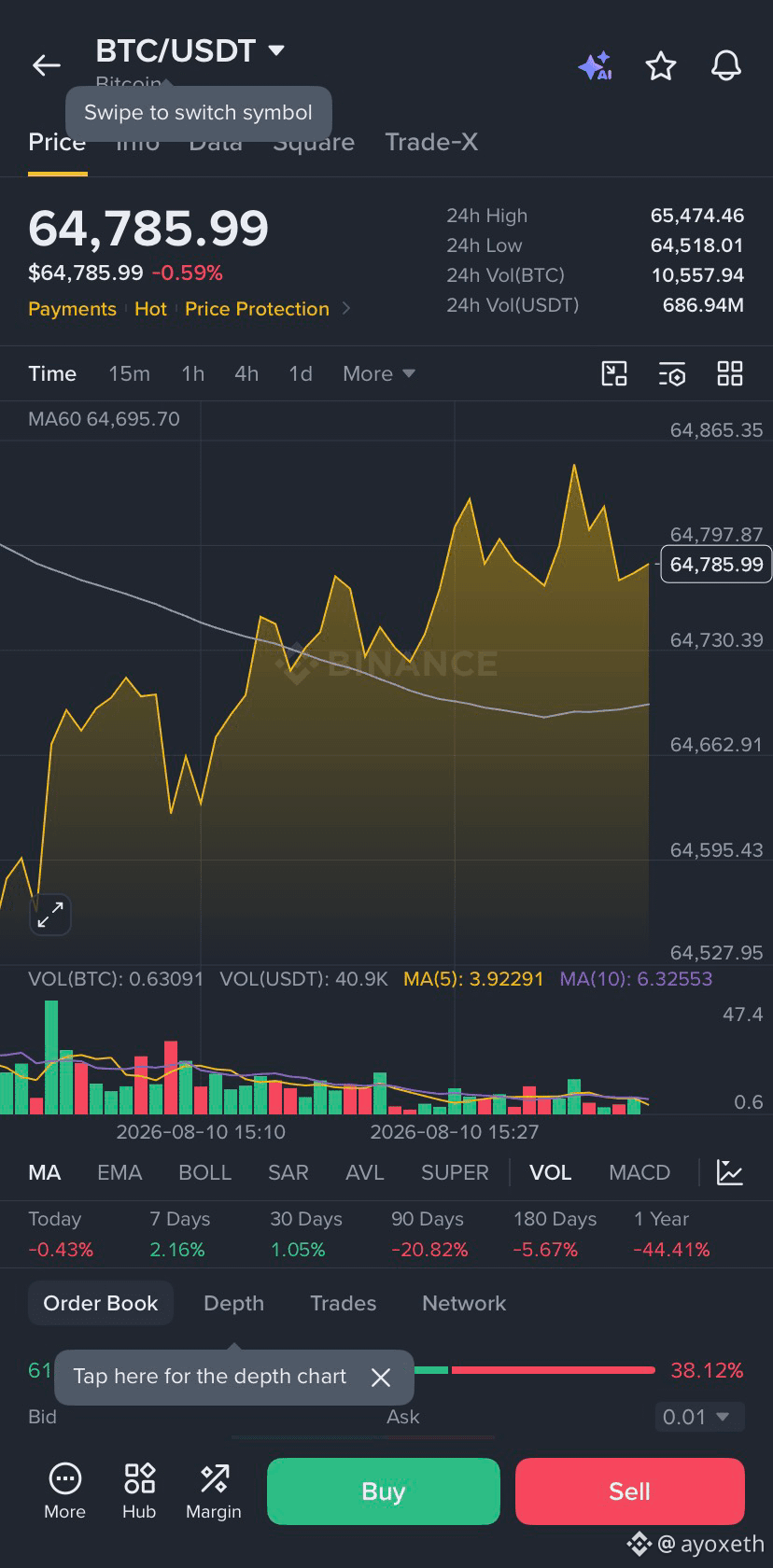The height and width of the screenshot is (1568, 773).
Task: Select the 4h interval
Action: (246, 374)
